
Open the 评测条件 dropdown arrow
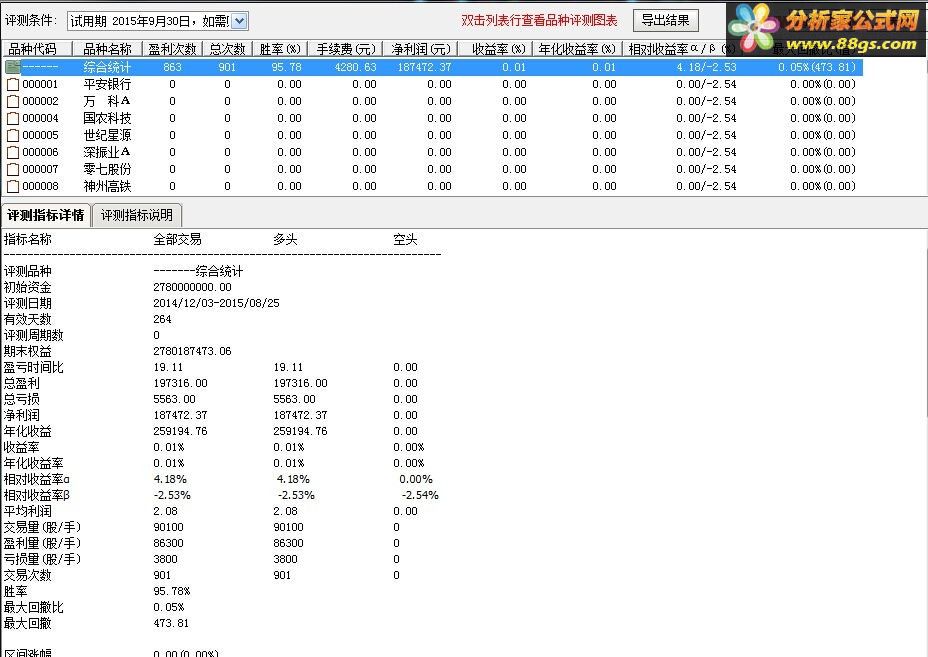239,21
